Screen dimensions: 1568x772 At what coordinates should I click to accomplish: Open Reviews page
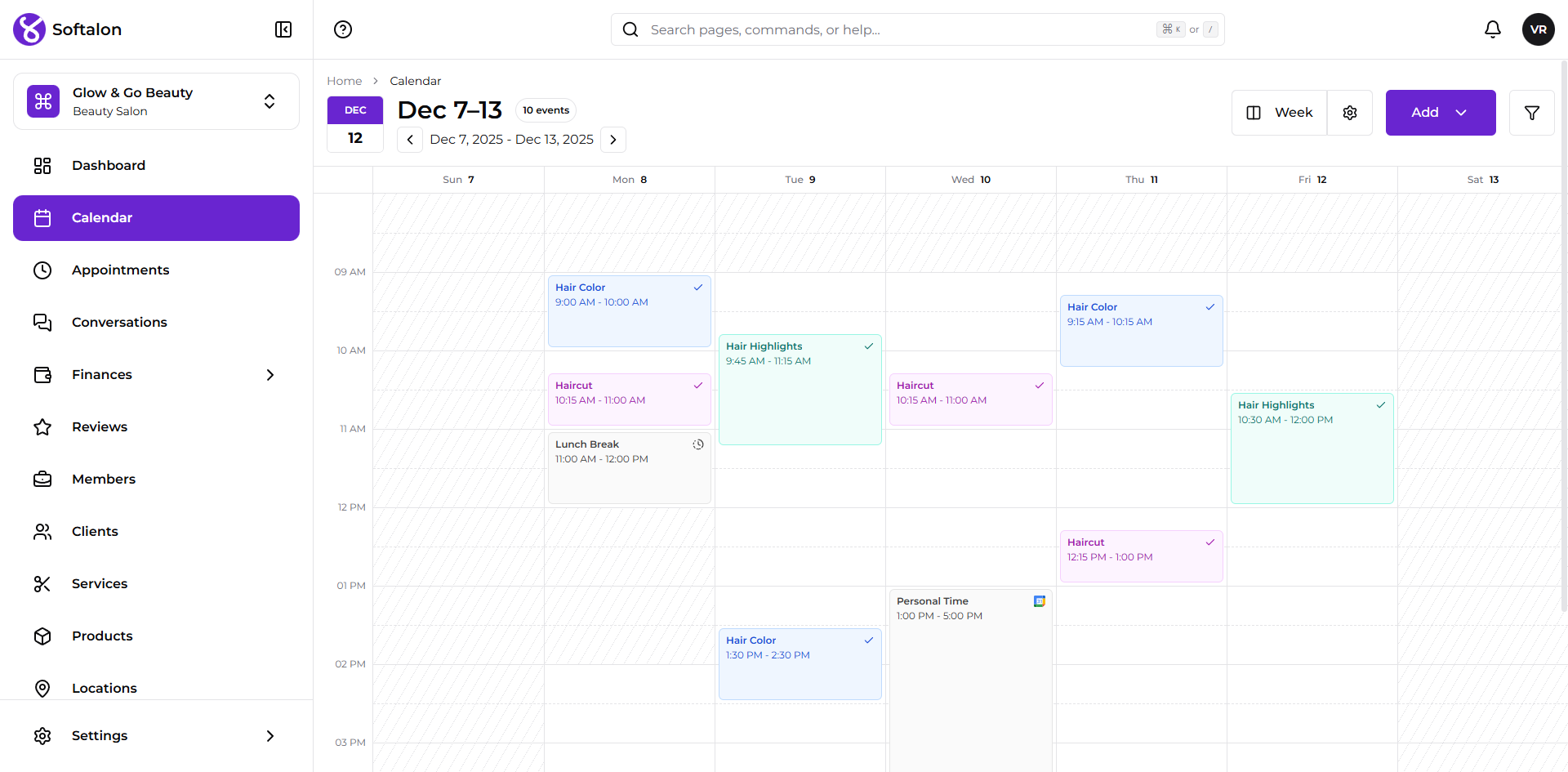coord(156,427)
